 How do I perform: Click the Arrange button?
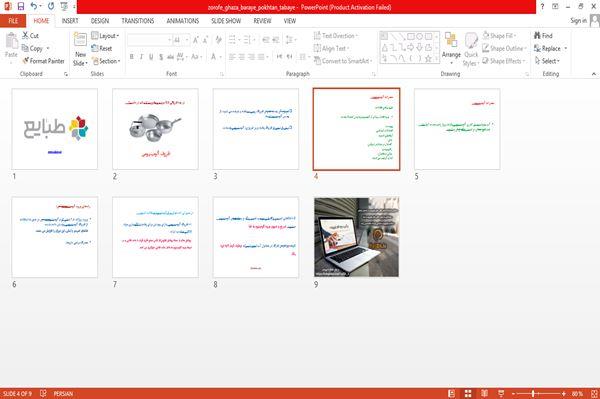point(451,48)
